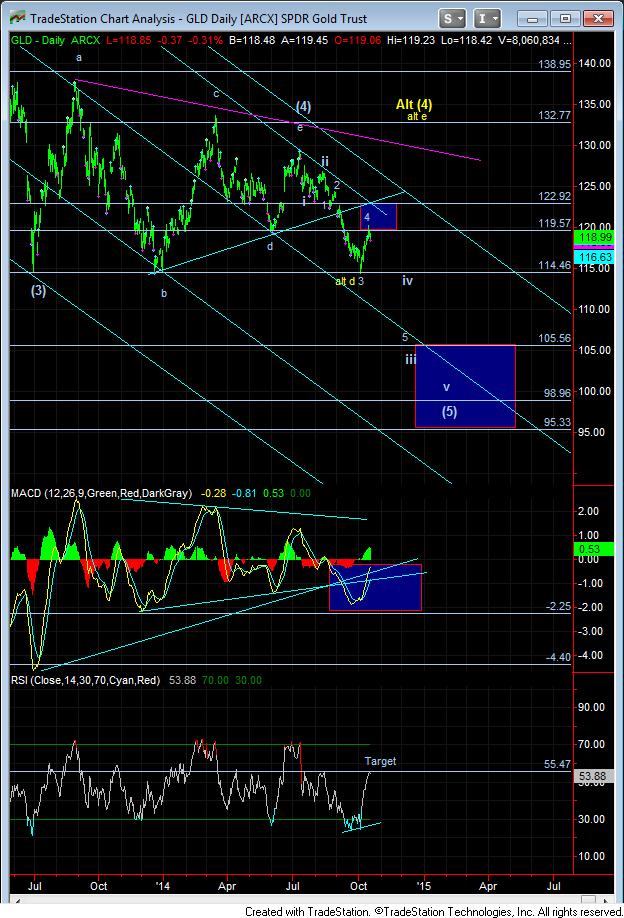Screen dimensions: 624x918
Task: Click the ask value 'A=119.45'
Action: coord(304,40)
